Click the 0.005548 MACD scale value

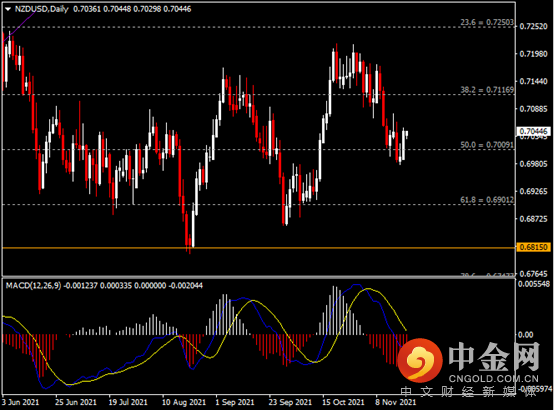coord(534,284)
